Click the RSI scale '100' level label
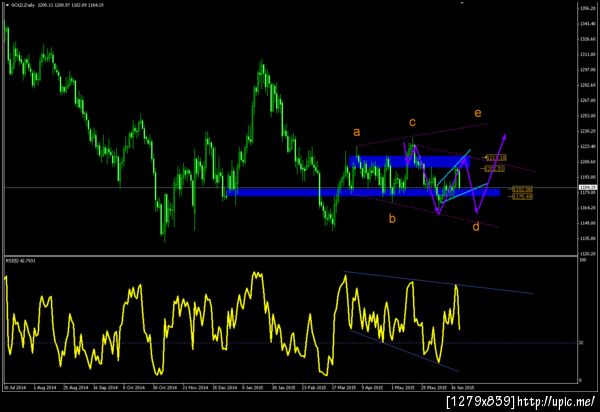The width and height of the screenshot is (600, 412). tap(582, 260)
